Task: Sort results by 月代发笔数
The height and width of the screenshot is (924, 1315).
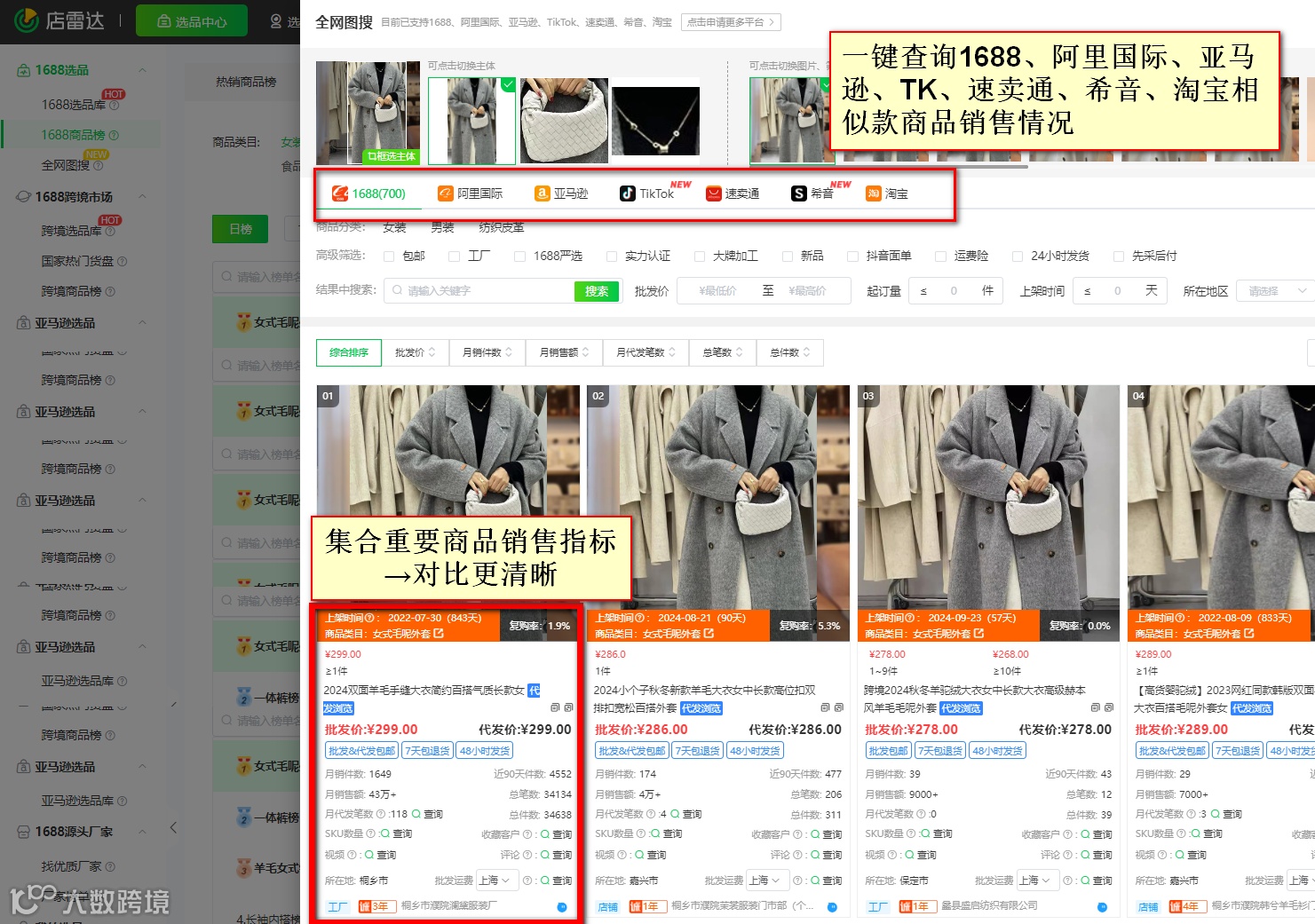Action: click(x=646, y=352)
